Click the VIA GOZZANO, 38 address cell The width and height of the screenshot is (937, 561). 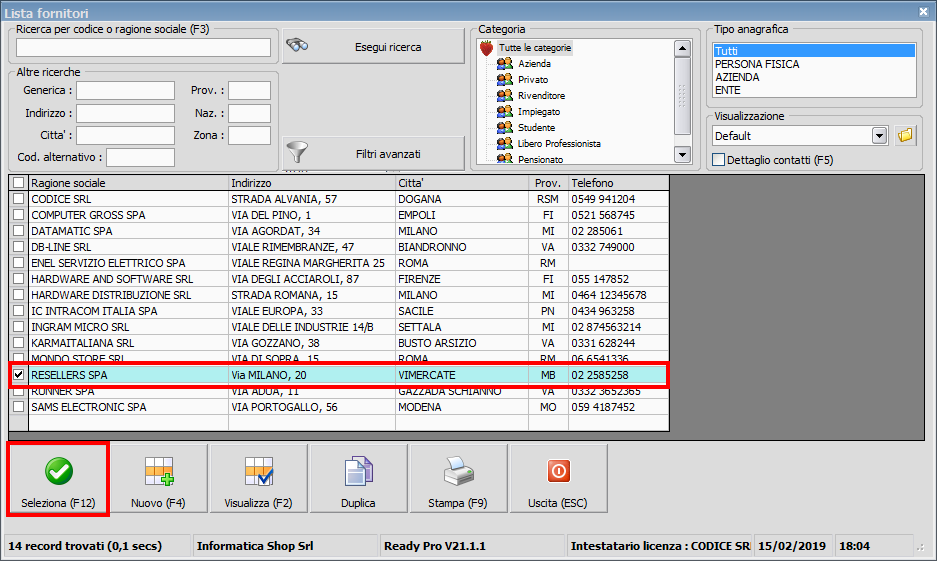pos(311,343)
